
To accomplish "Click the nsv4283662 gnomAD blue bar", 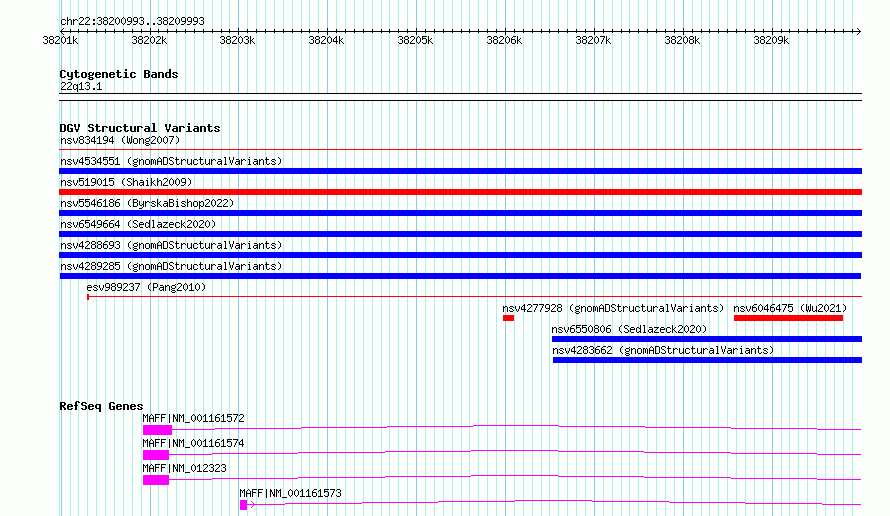I will (x=707, y=360).
